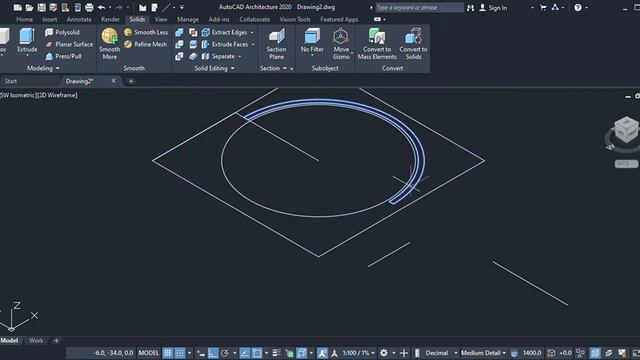The image size is (640, 360).
Task: Open the Extrude Faces dropdown arrow
Action: [253, 44]
